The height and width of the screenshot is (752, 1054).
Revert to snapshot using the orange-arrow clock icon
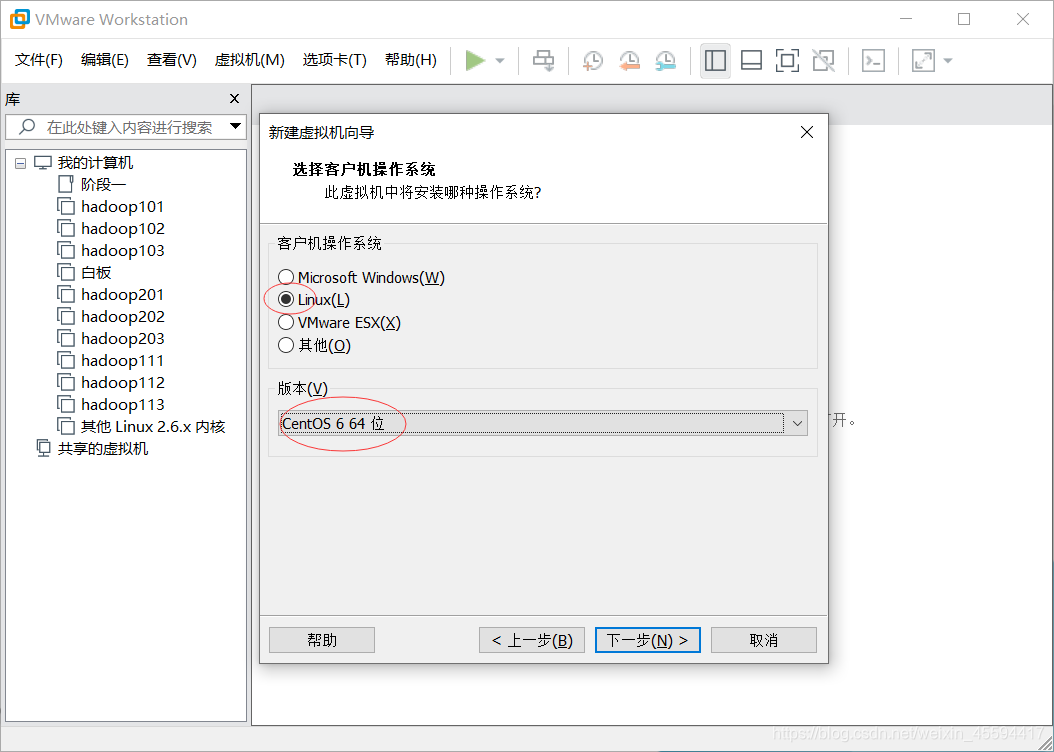click(629, 60)
